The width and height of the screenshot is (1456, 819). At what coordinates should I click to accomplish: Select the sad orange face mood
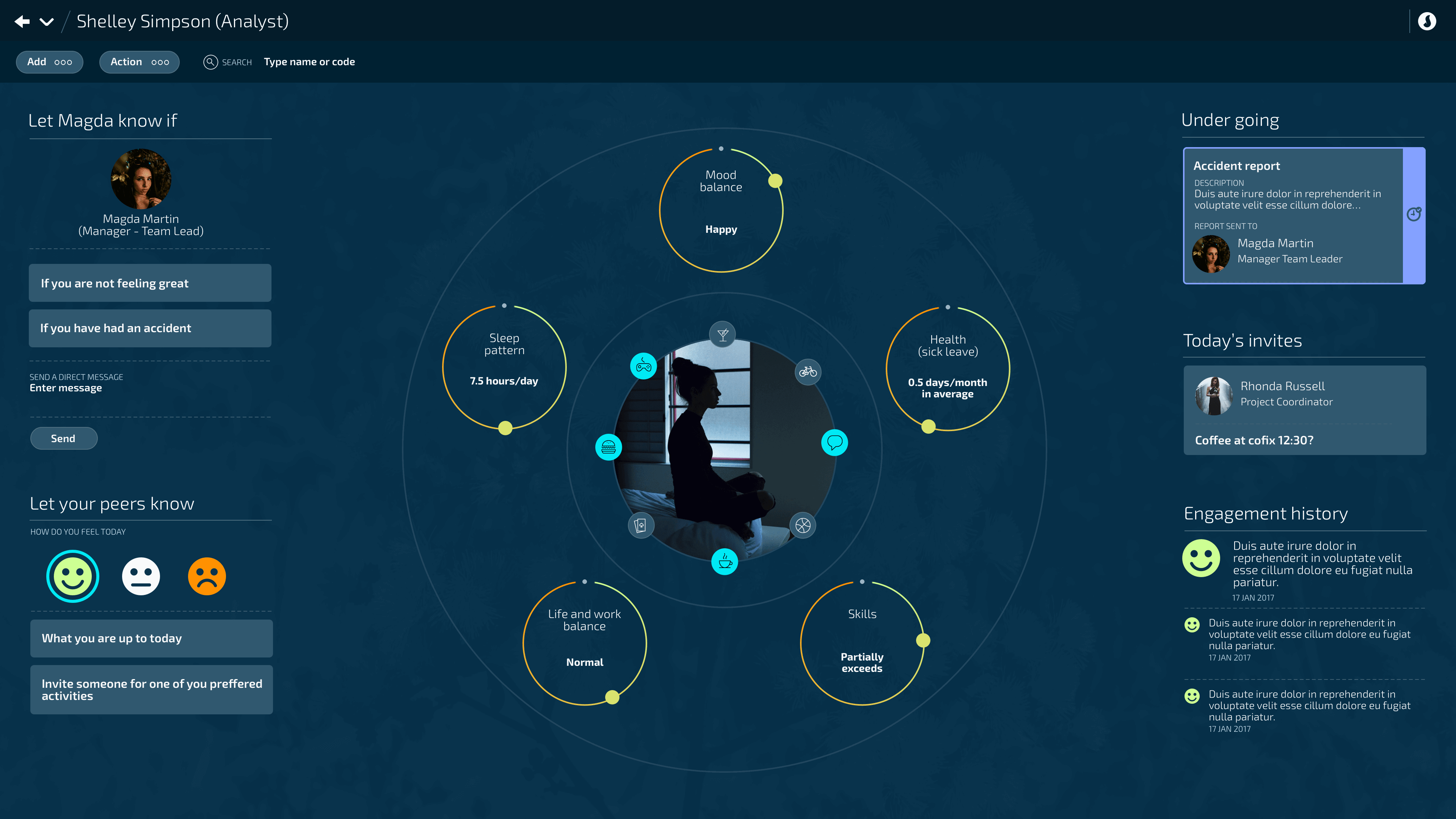click(x=207, y=576)
